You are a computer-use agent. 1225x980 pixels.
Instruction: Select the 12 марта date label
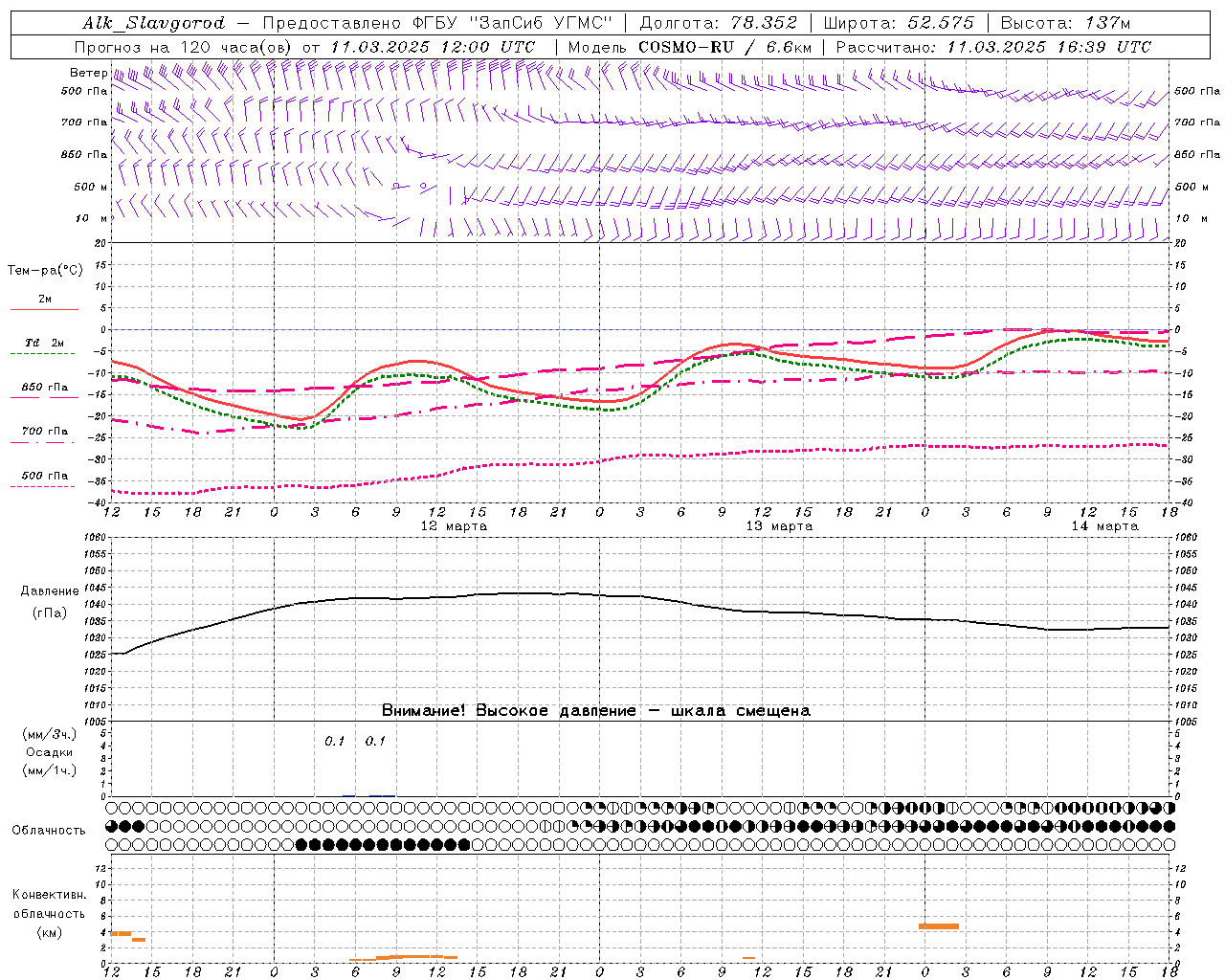(454, 526)
